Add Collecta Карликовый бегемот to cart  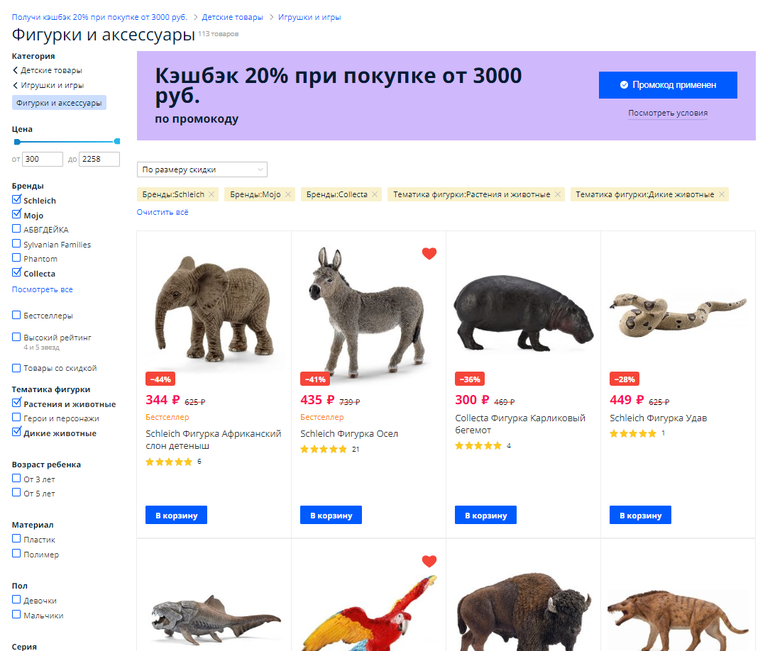pyautogui.click(x=485, y=516)
